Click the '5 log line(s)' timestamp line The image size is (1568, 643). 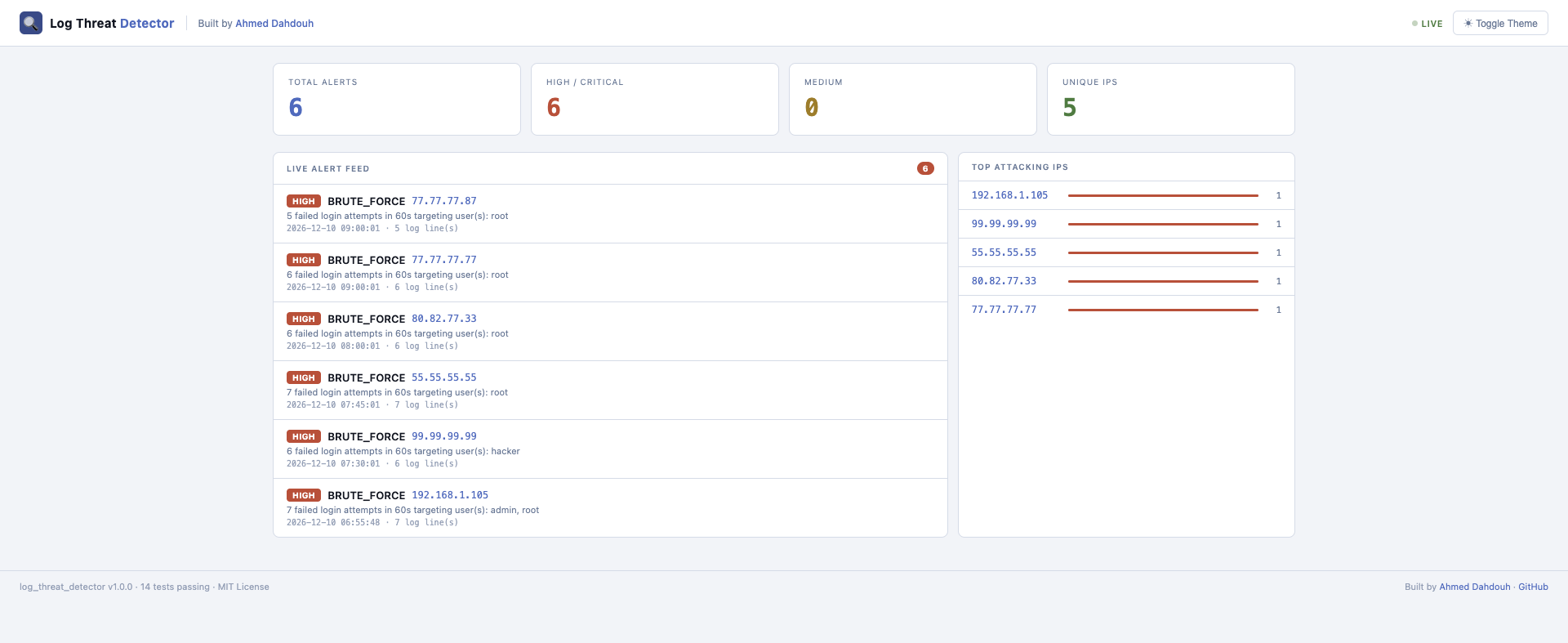(372, 229)
